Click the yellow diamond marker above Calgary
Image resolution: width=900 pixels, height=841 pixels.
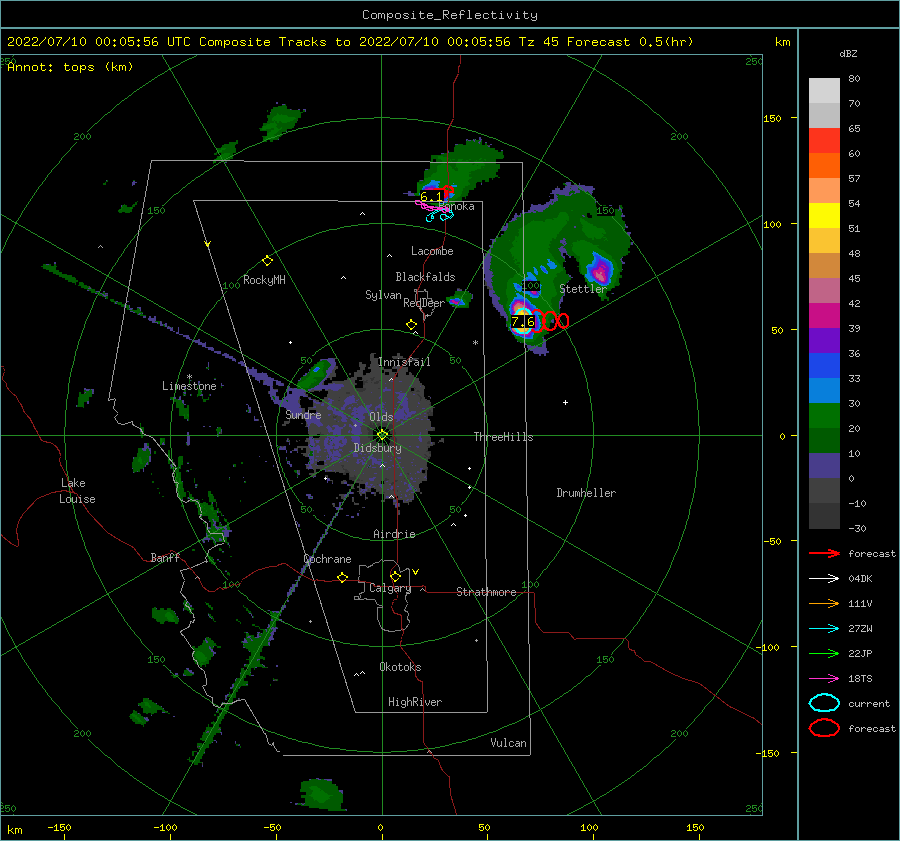[x=395, y=576]
